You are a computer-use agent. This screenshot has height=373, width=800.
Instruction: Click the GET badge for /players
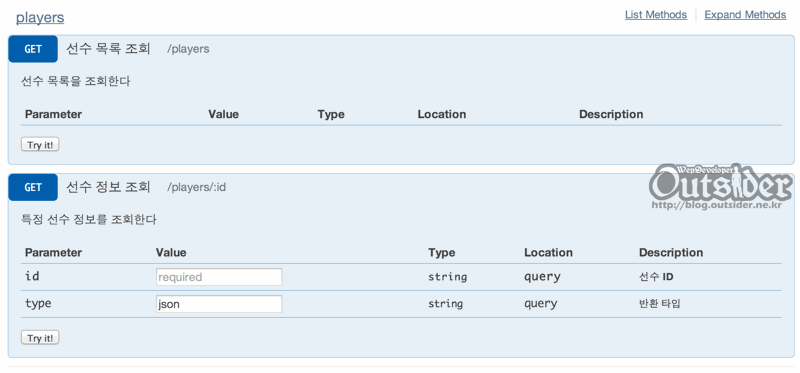(33, 49)
